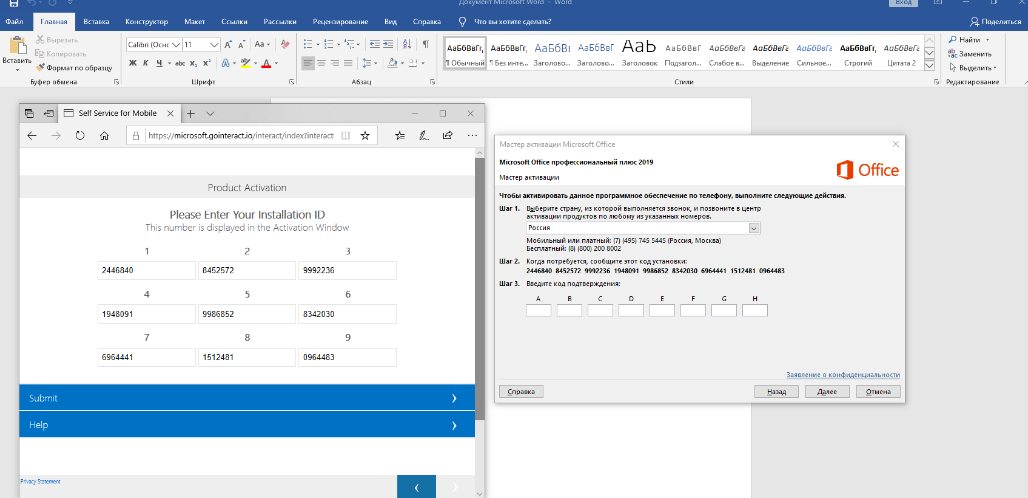The height and width of the screenshot is (498, 1028).
Task: Click Отмена in Office activation wizard
Action: point(878,392)
